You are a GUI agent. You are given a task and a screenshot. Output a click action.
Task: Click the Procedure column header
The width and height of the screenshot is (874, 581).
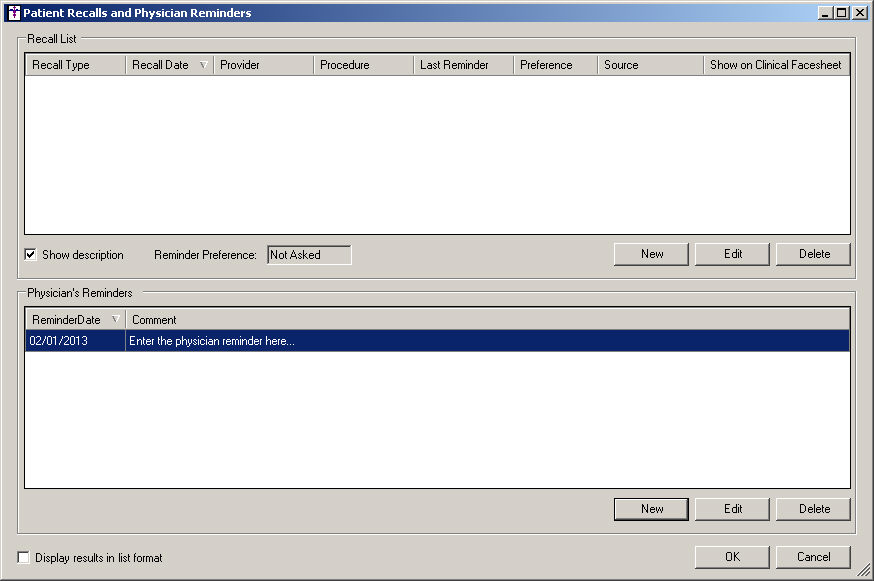coord(363,65)
